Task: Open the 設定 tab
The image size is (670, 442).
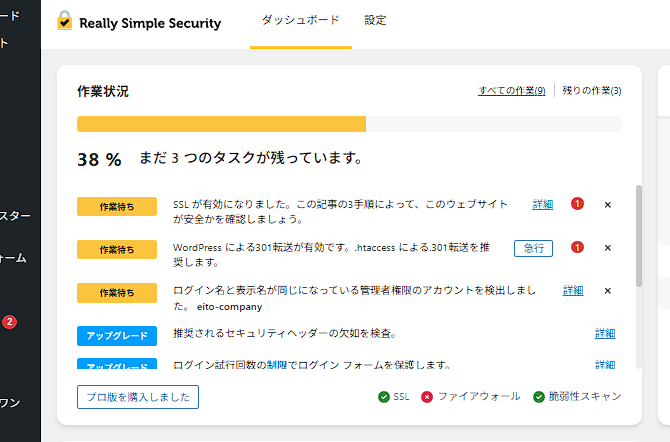Action: click(375, 21)
